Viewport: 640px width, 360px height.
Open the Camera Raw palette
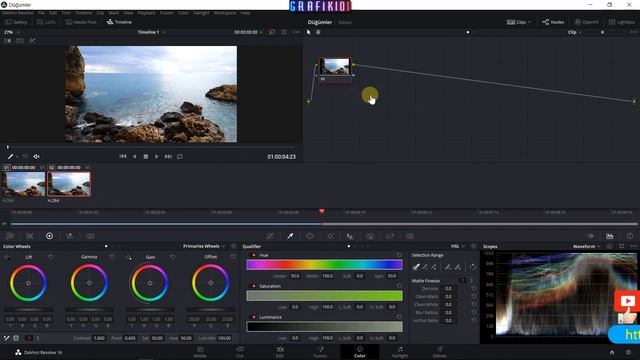point(10,236)
